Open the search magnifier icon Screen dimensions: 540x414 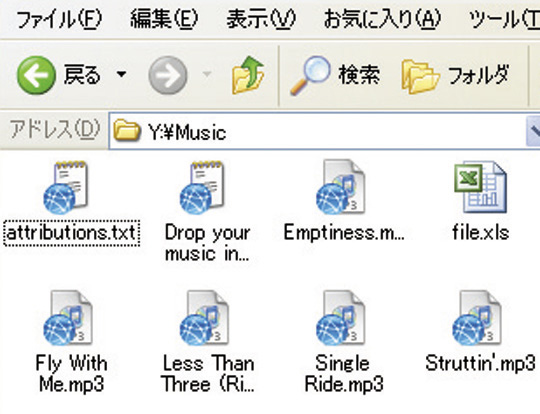click(x=310, y=75)
